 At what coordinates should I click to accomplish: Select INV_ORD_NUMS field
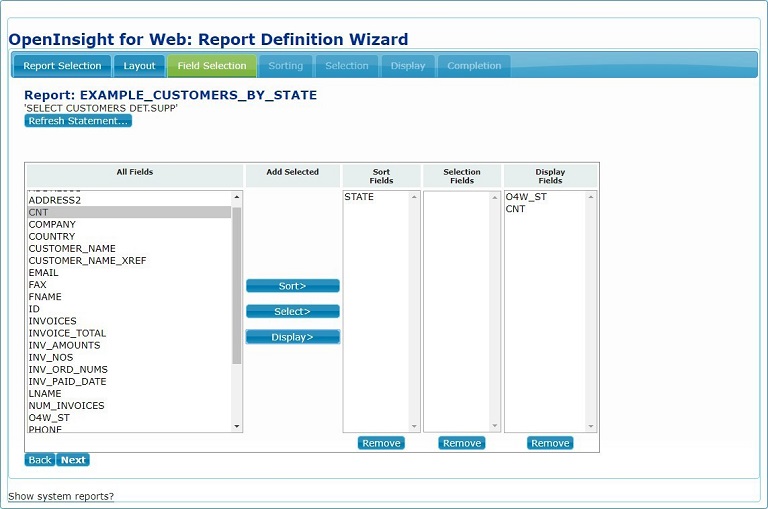[x=129, y=369]
